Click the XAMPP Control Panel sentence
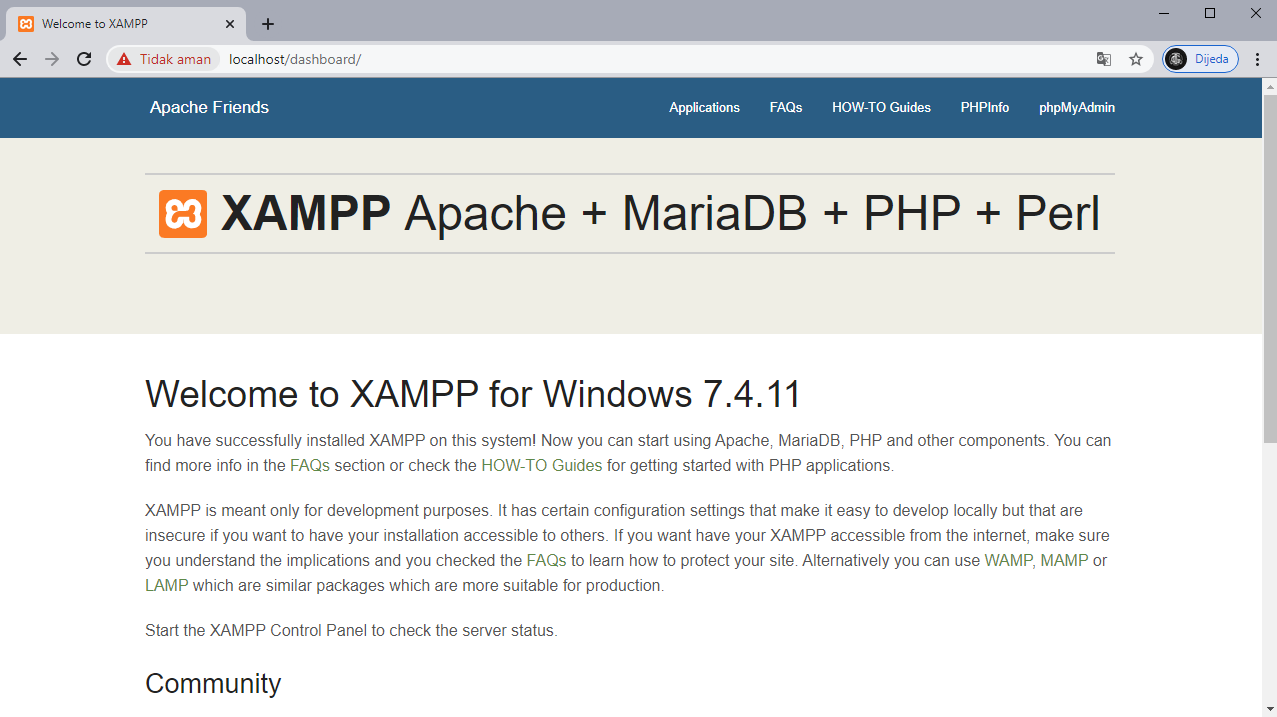Viewport: 1277px width, 717px height. 351,631
